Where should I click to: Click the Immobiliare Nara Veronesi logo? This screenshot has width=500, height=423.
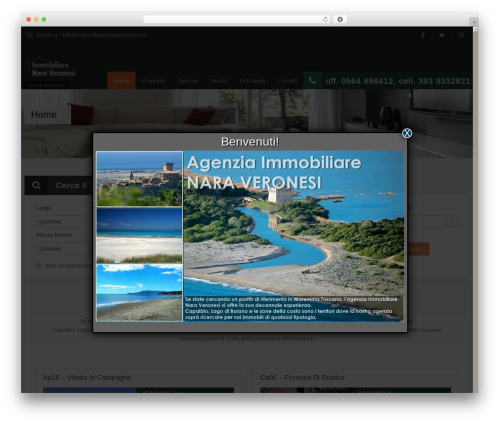click(x=51, y=68)
